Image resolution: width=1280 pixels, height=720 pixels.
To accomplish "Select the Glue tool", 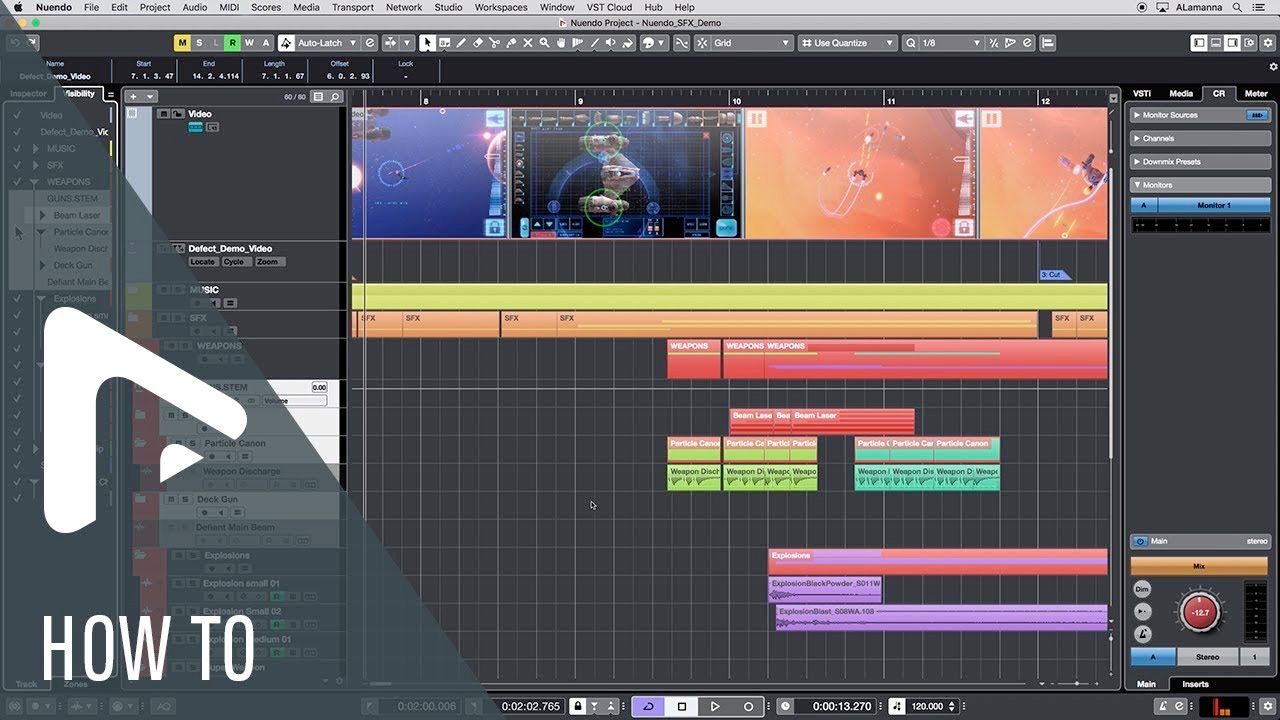I will (x=511, y=43).
